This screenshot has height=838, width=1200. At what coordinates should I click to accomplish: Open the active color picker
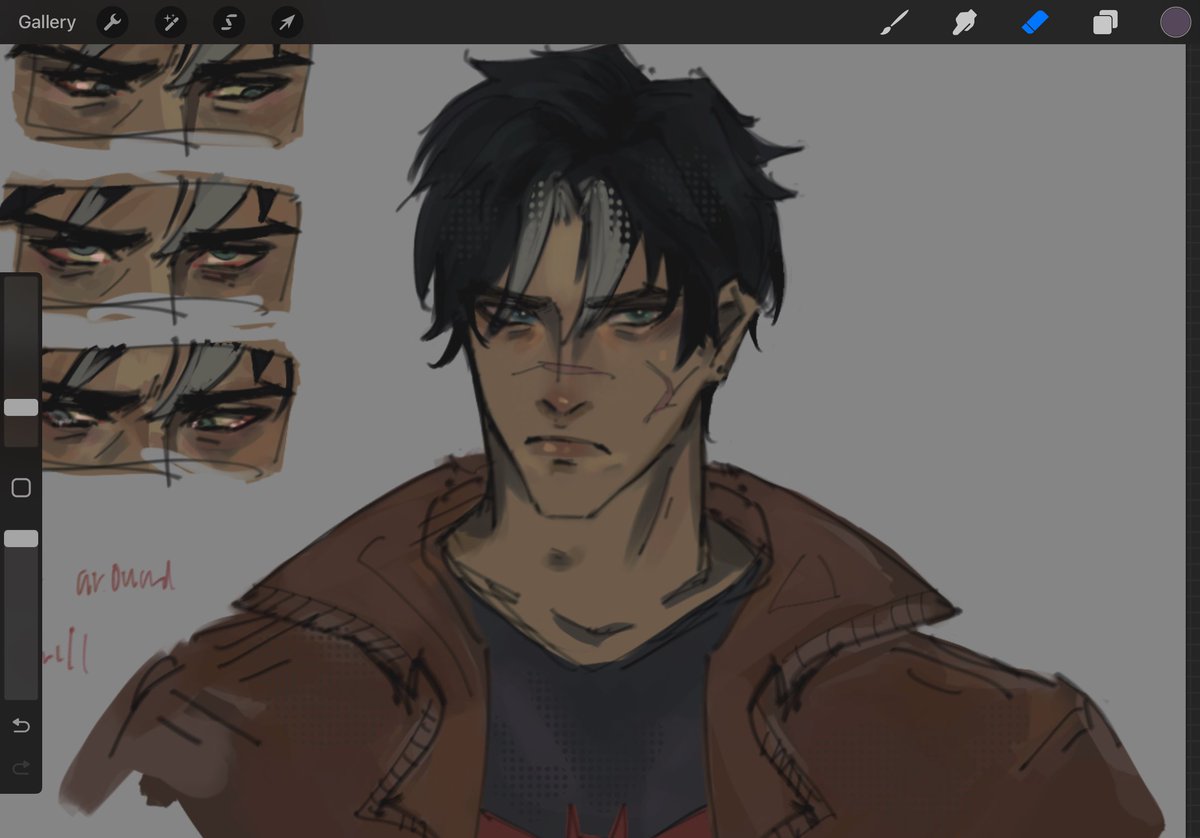click(1175, 22)
